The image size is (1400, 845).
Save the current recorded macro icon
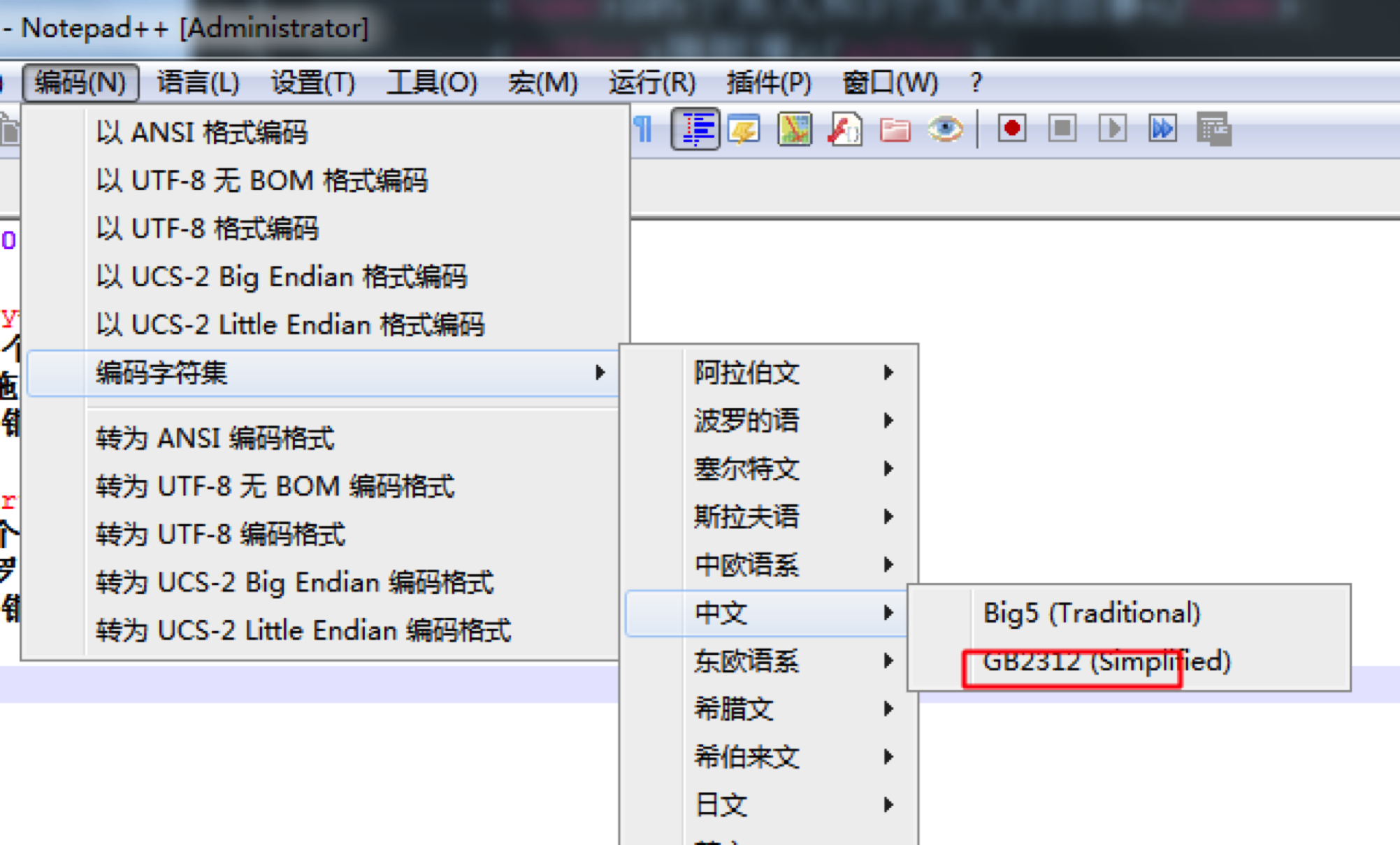[1214, 129]
